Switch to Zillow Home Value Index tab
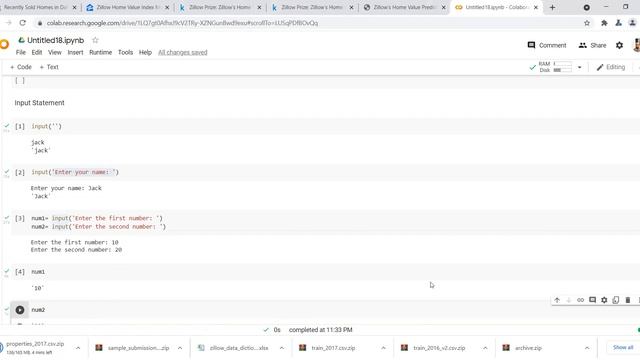This screenshot has width=640, height=360. pyautogui.click(x=127, y=7)
